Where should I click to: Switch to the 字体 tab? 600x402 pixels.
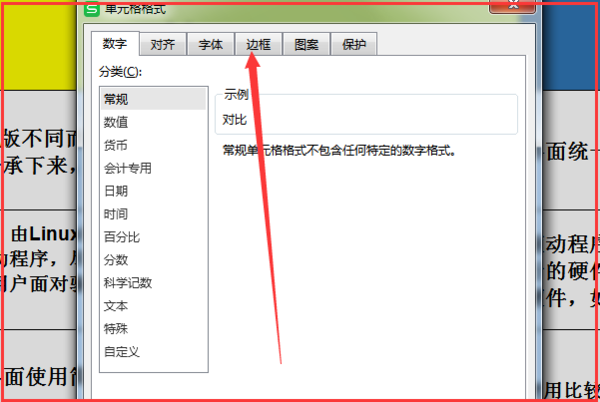[x=210, y=44]
